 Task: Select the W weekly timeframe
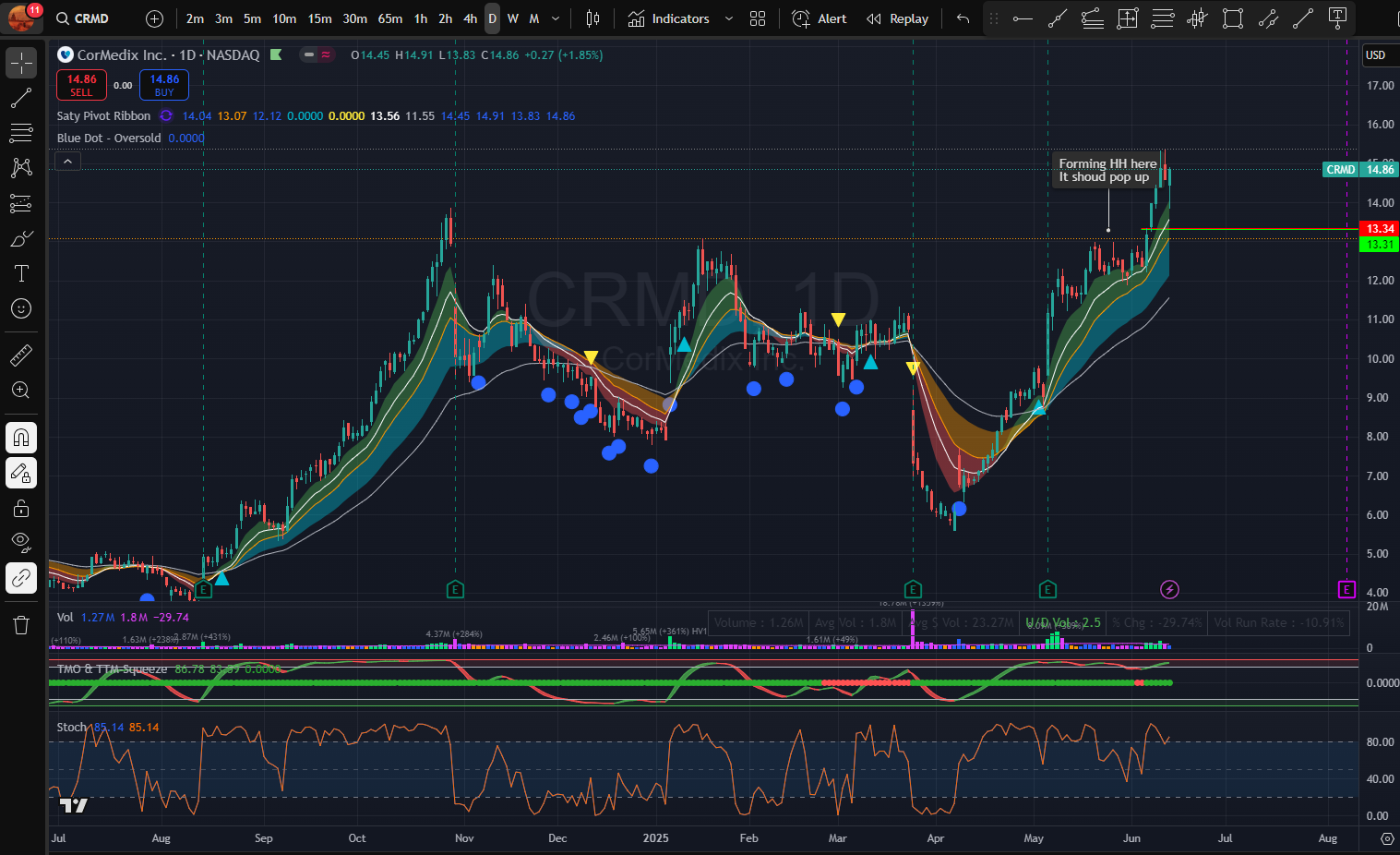click(513, 18)
